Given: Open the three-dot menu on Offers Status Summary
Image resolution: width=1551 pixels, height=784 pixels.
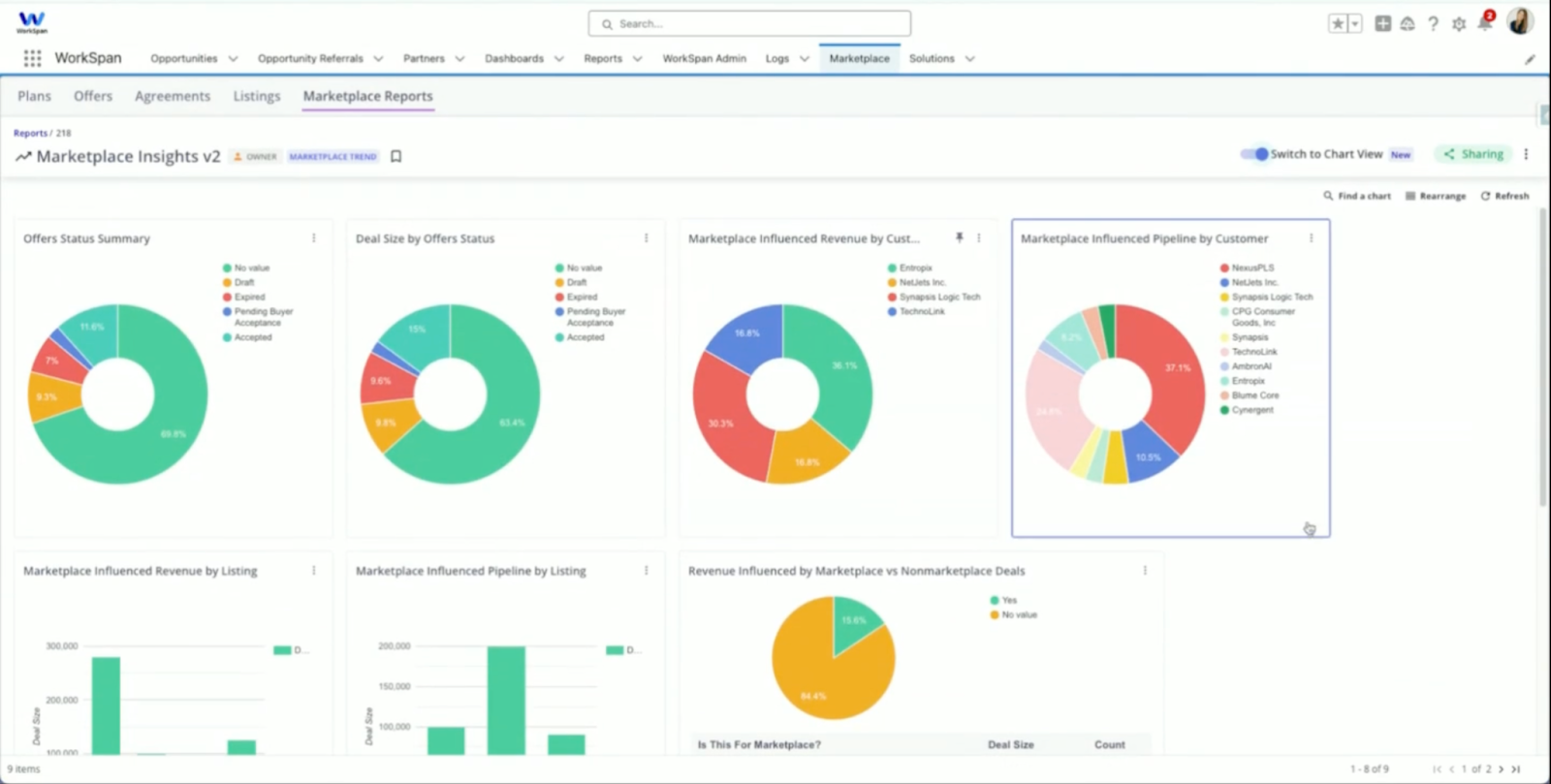Looking at the screenshot, I should (313, 237).
